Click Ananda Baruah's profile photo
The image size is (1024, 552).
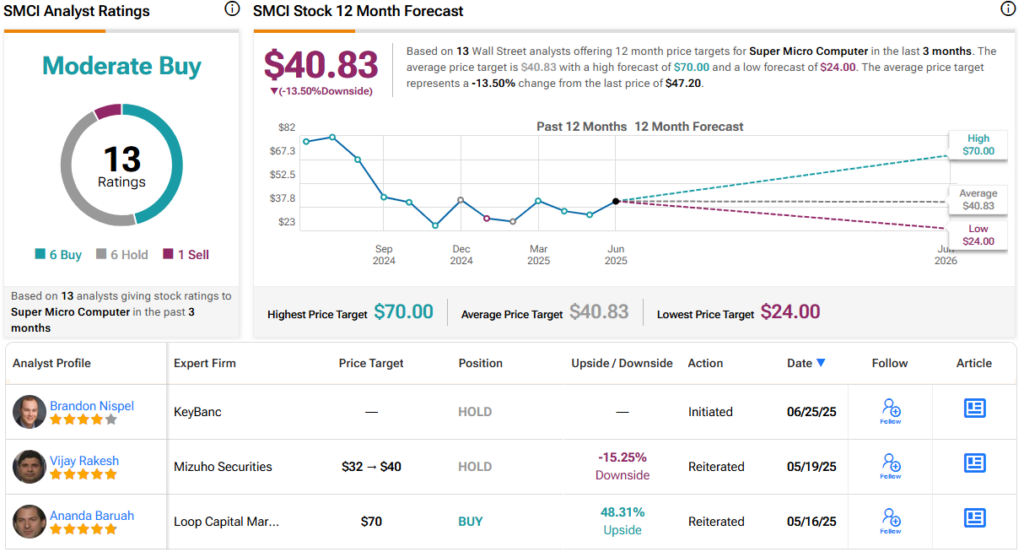[x=29, y=521]
